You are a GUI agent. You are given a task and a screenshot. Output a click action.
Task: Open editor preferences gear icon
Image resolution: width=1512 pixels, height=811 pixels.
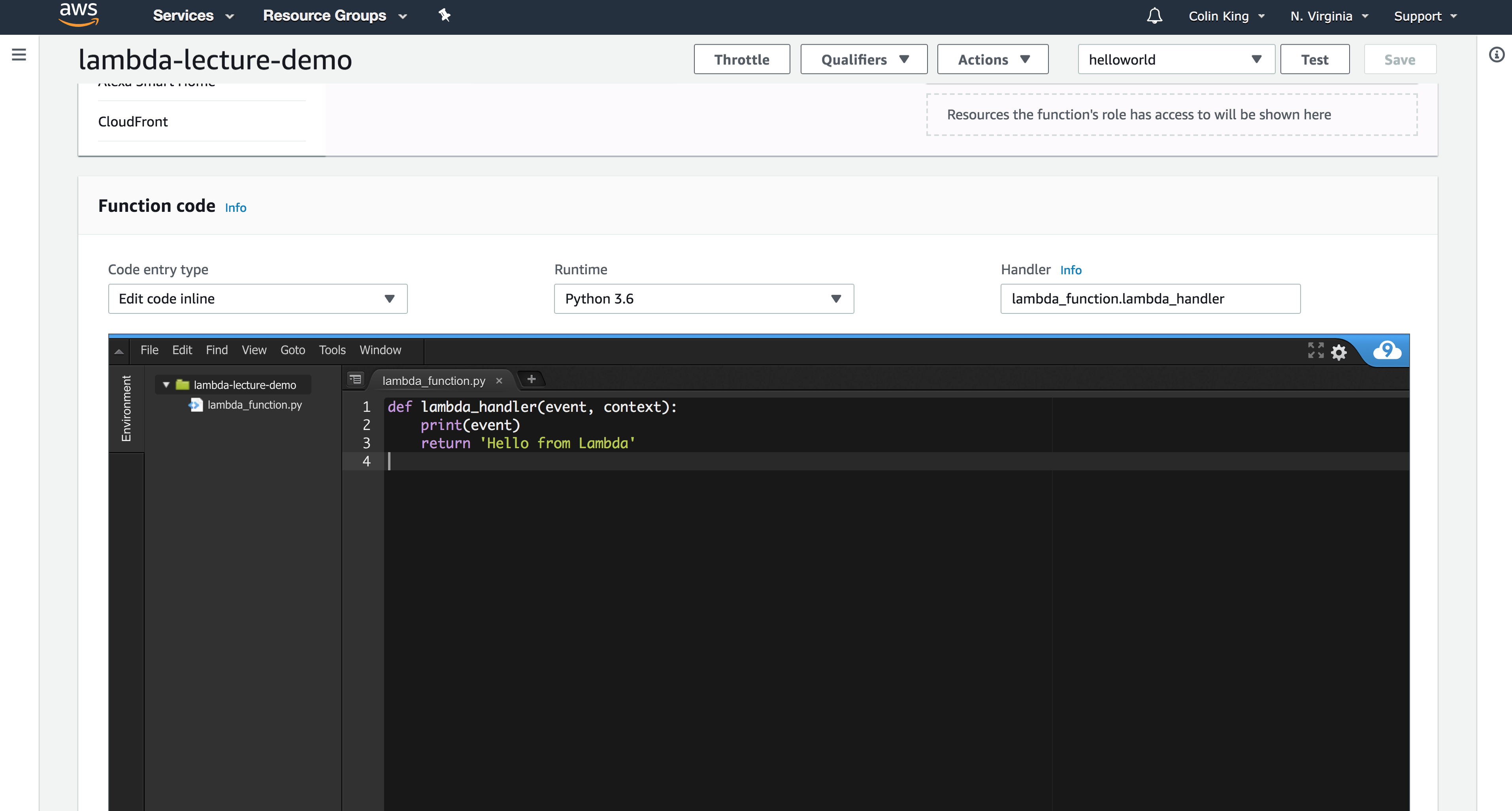coord(1339,352)
